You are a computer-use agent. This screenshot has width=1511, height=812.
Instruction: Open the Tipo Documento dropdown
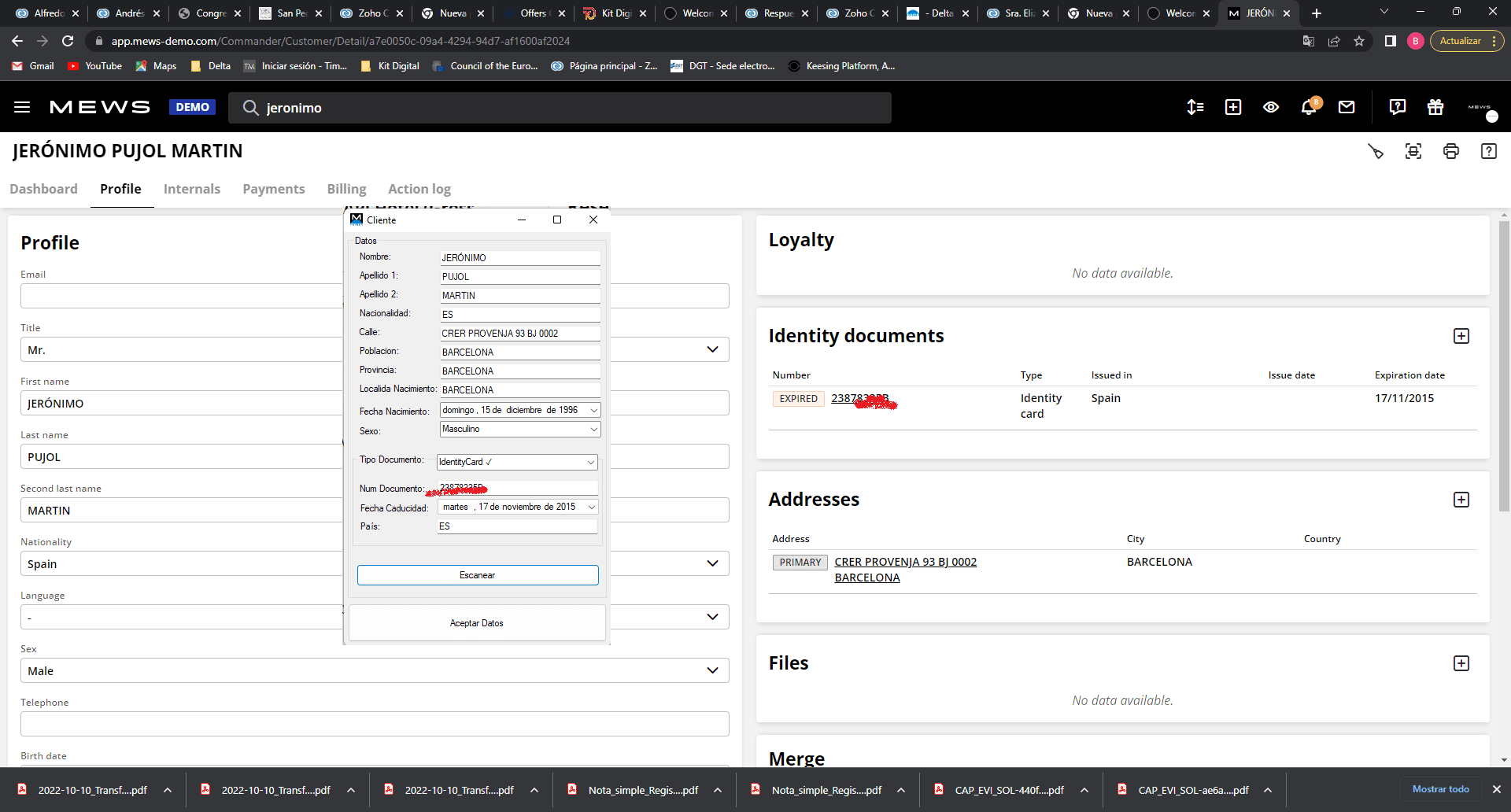(589, 462)
